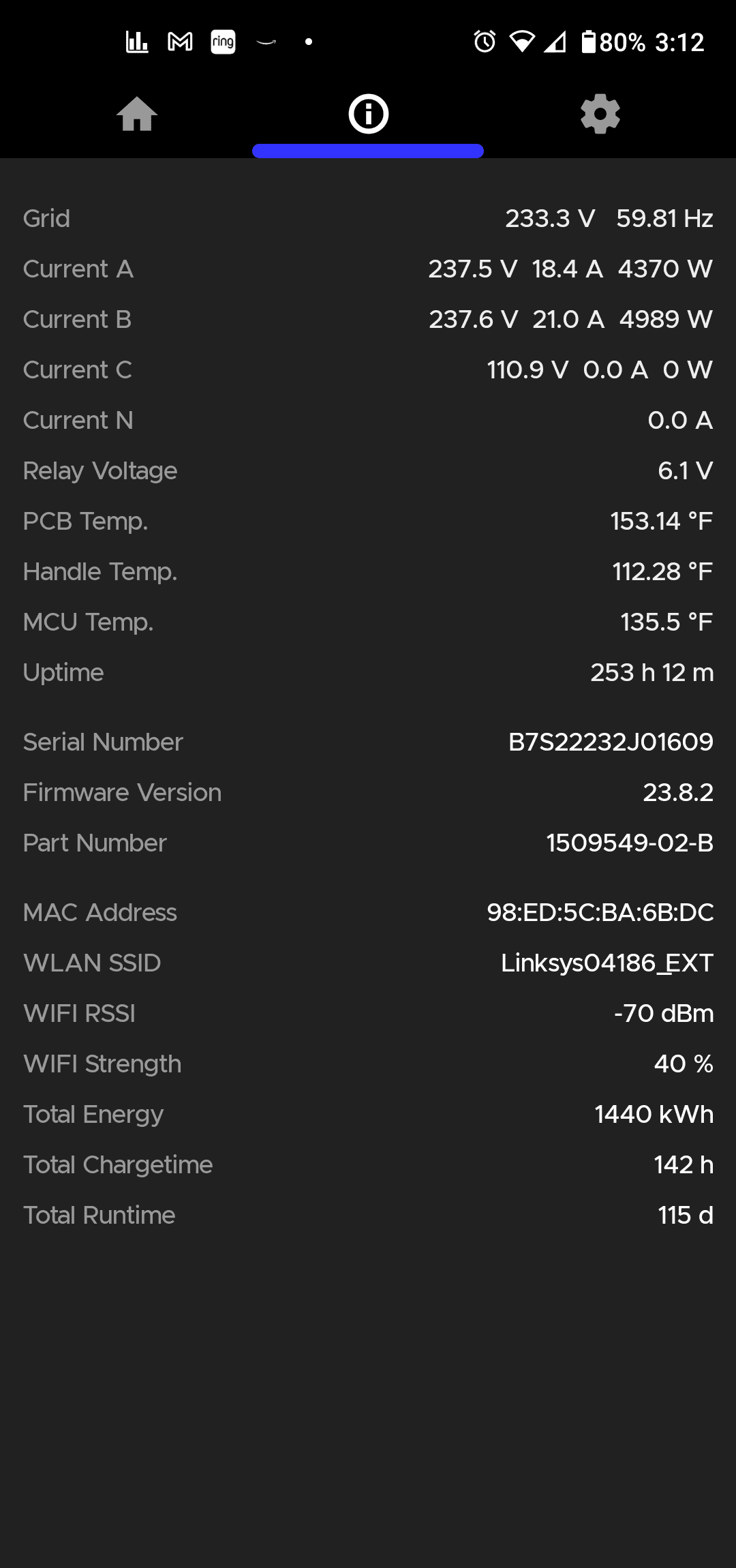Tap the MAC Address value
The width and height of the screenshot is (736, 1568).
click(600, 912)
